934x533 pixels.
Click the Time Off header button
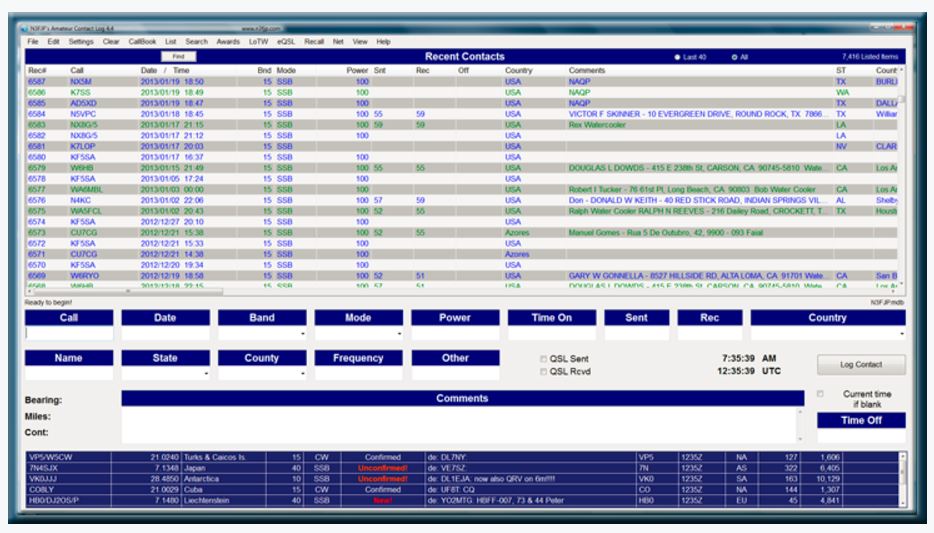(x=861, y=420)
